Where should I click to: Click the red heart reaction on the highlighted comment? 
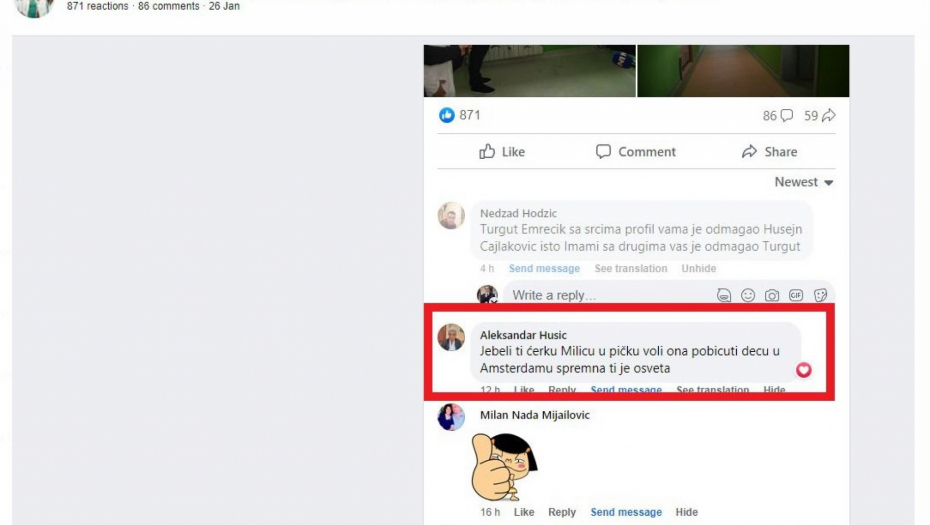point(803,370)
